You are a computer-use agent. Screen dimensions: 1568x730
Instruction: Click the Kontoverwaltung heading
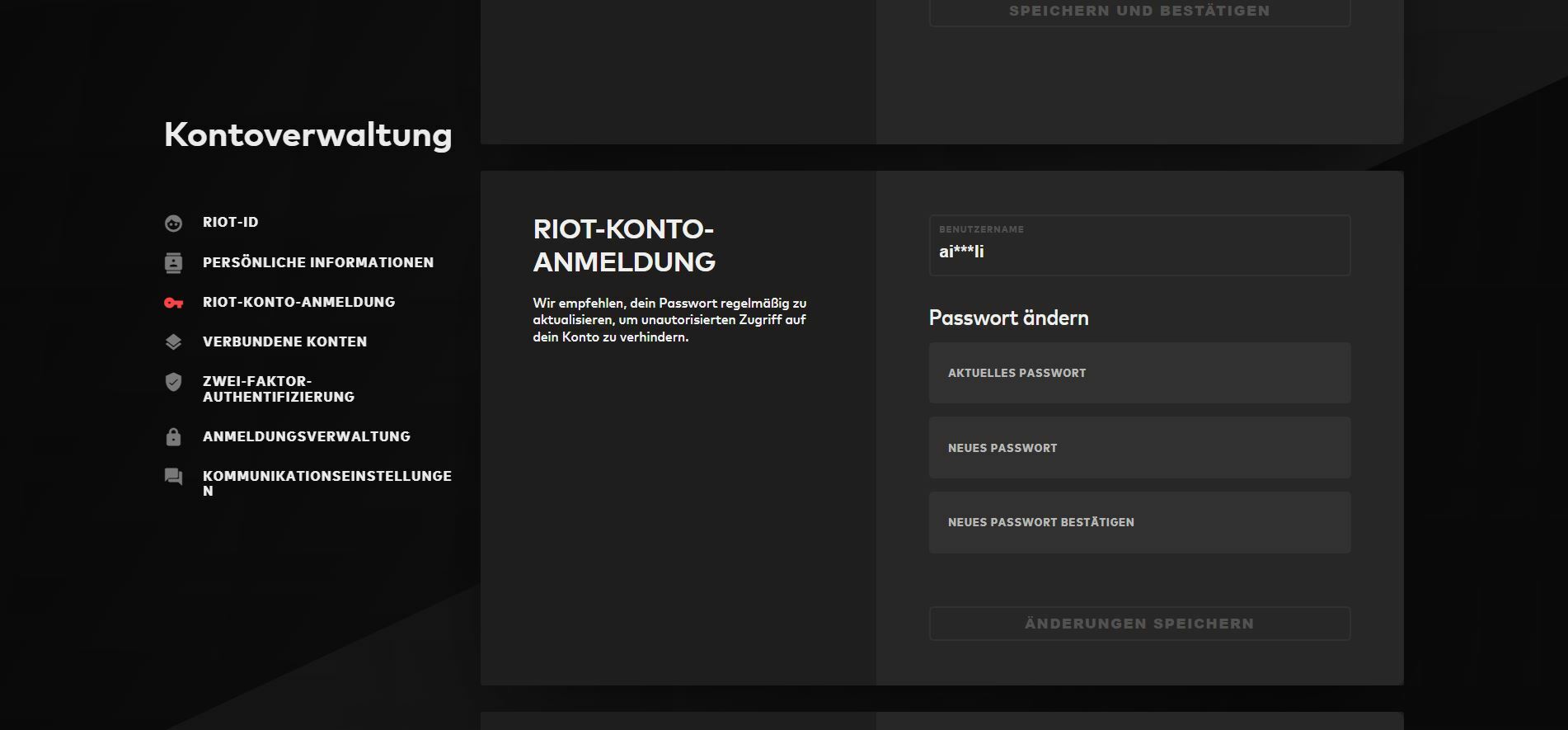(x=308, y=135)
